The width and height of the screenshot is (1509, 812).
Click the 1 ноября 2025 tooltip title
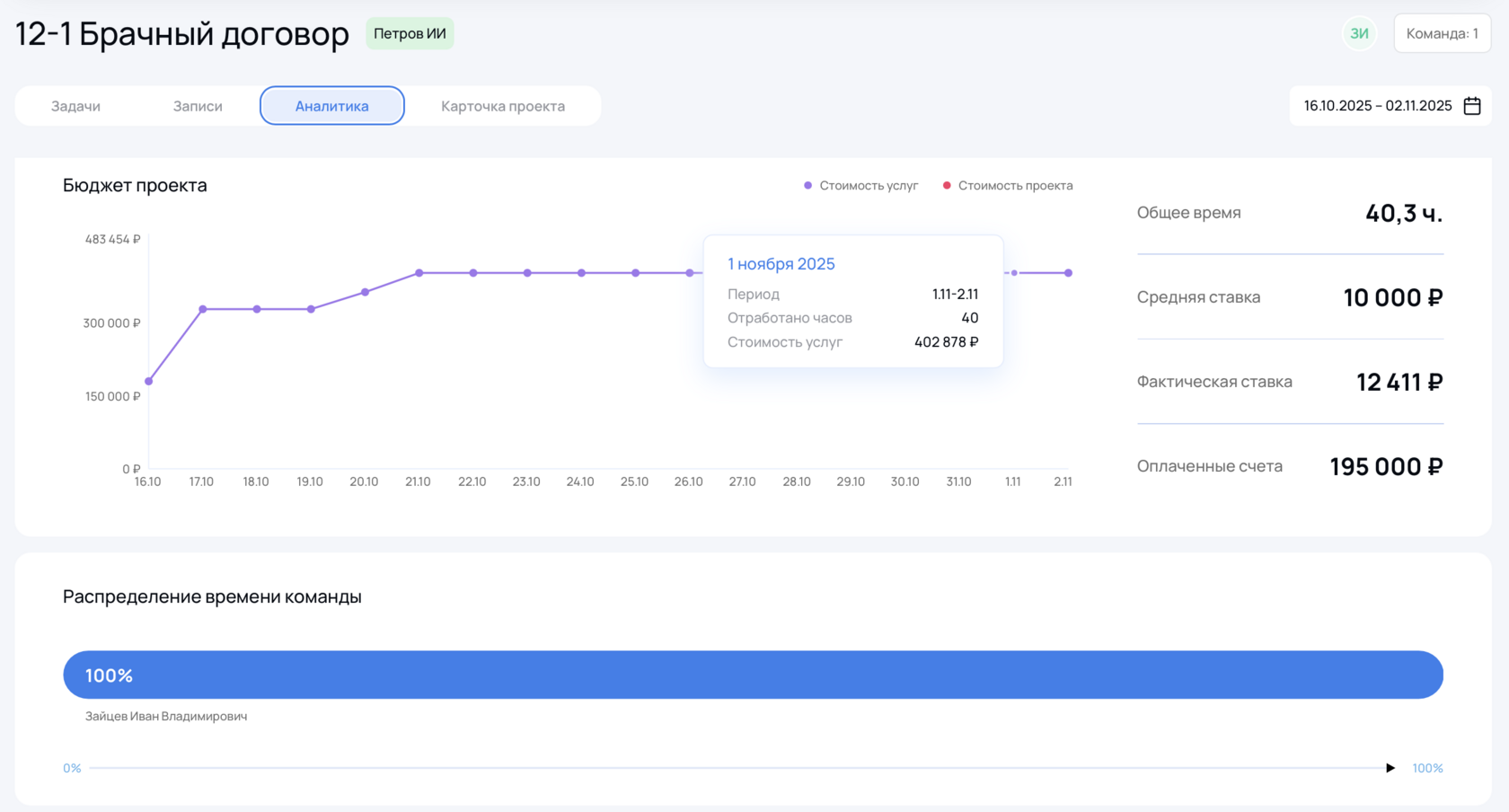point(781,264)
